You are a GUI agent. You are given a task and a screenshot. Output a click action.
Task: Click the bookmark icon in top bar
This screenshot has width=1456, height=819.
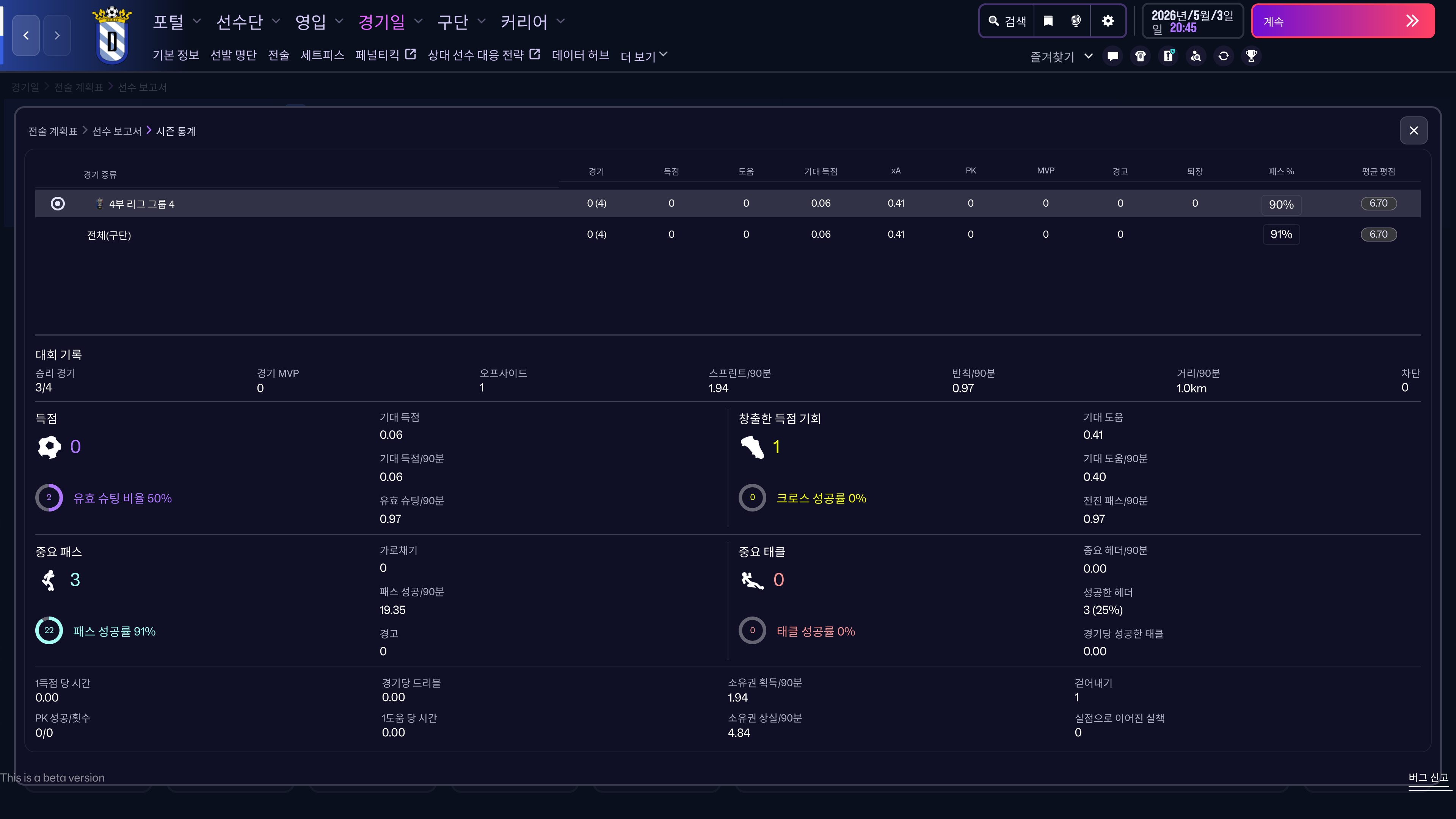coord(1048,22)
